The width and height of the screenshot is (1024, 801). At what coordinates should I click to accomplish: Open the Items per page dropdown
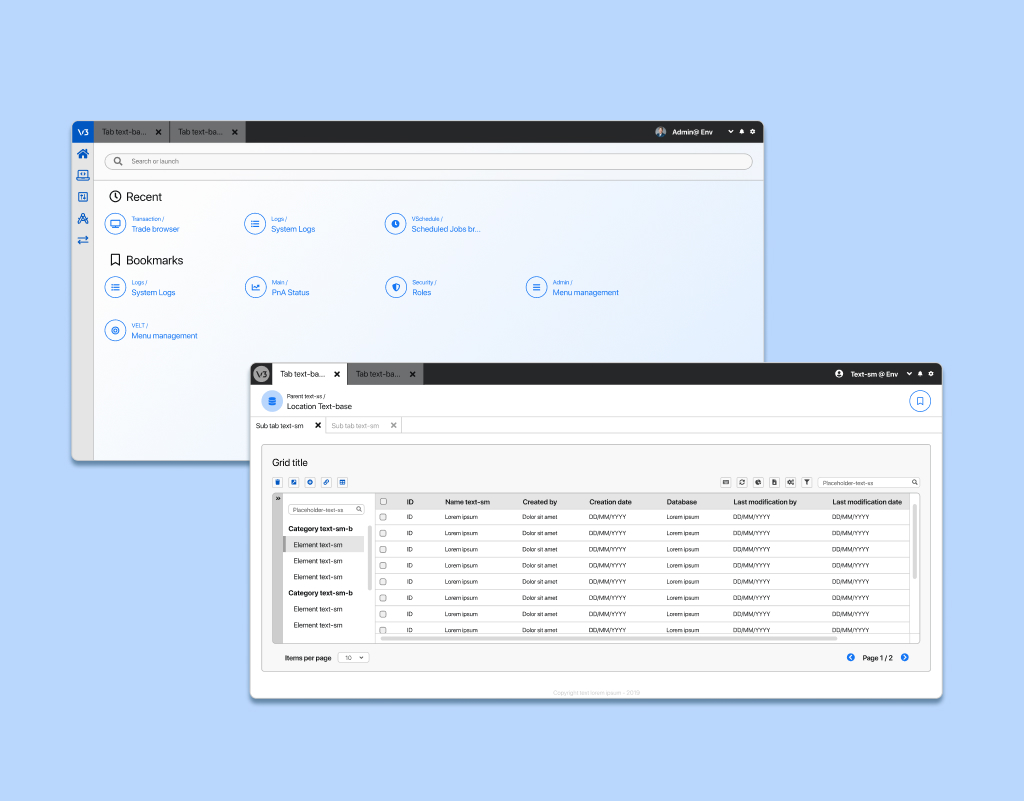click(x=353, y=657)
